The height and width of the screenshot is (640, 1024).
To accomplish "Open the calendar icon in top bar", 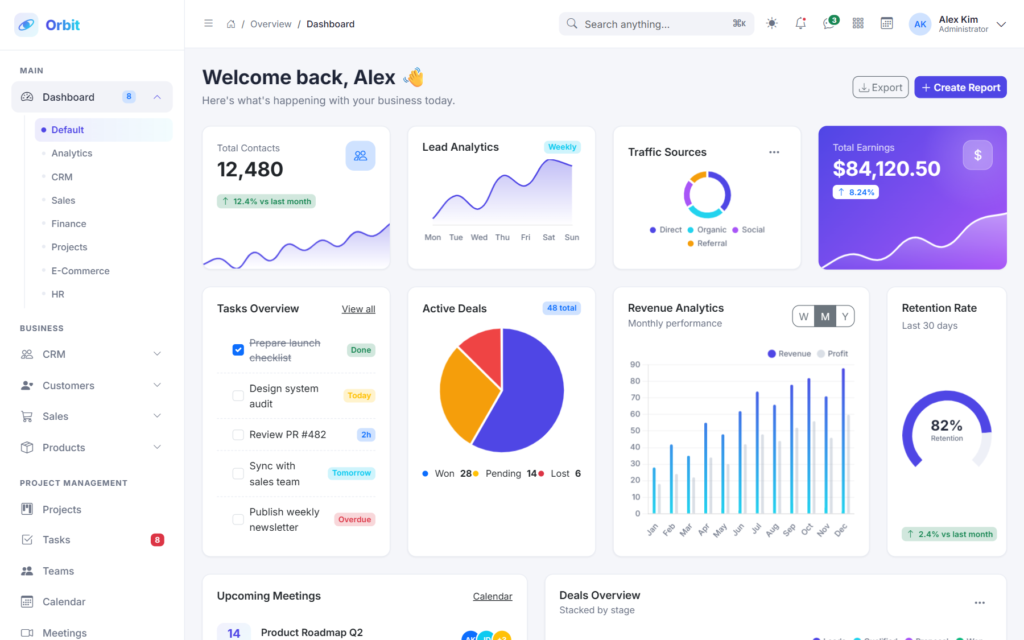I will [x=887, y=24].
